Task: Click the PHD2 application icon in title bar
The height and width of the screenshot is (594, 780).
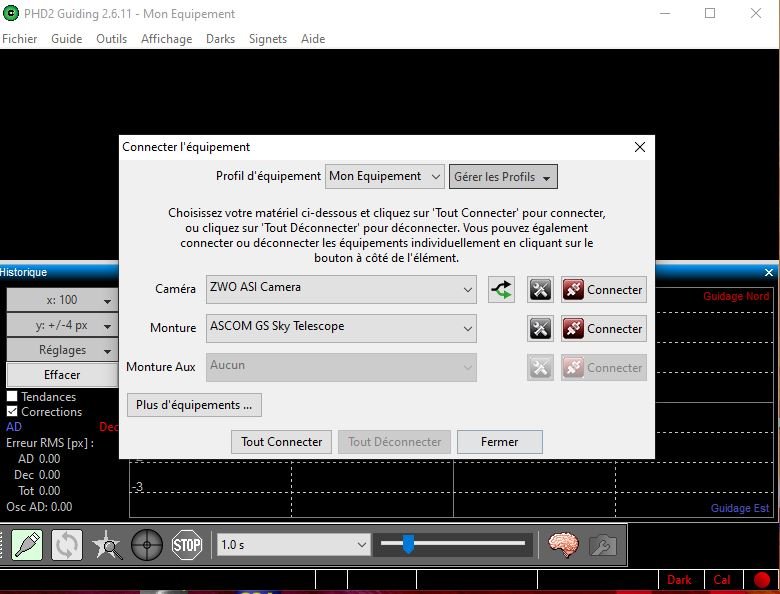Action: [x=10, y=13]
